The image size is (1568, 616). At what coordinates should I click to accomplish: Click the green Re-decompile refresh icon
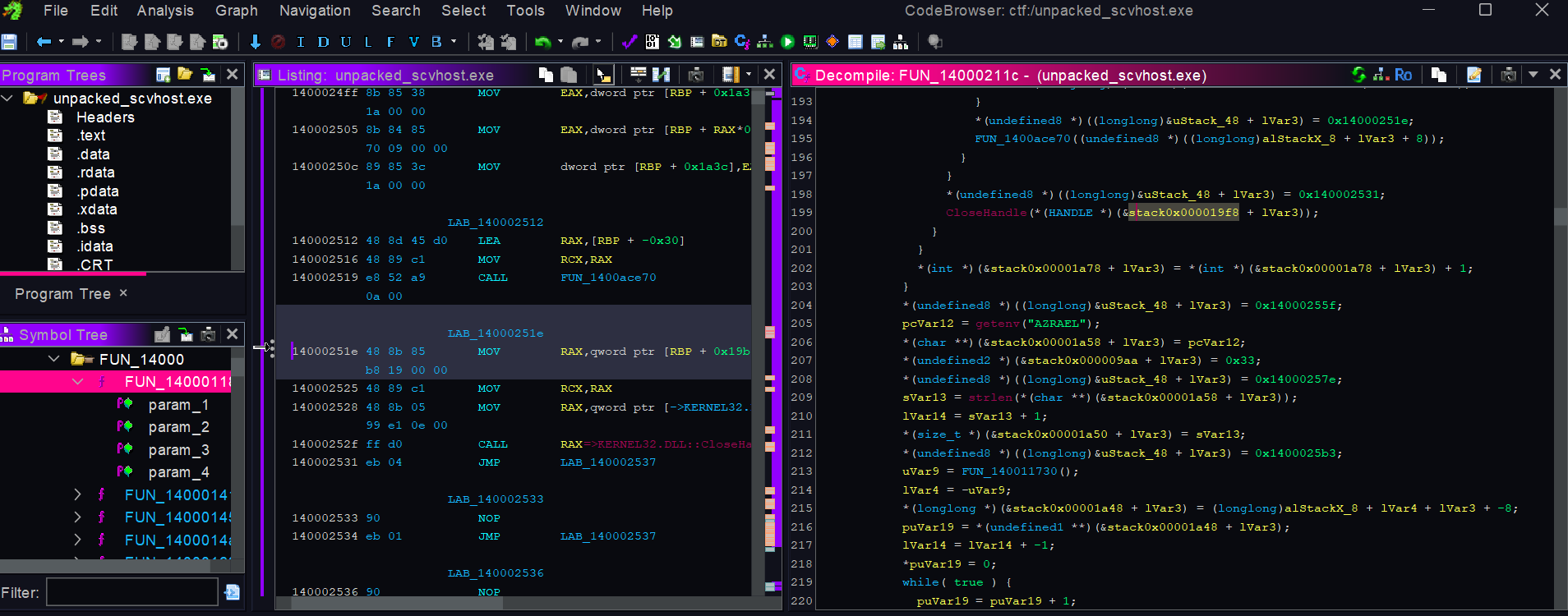tap(1358, 75)
